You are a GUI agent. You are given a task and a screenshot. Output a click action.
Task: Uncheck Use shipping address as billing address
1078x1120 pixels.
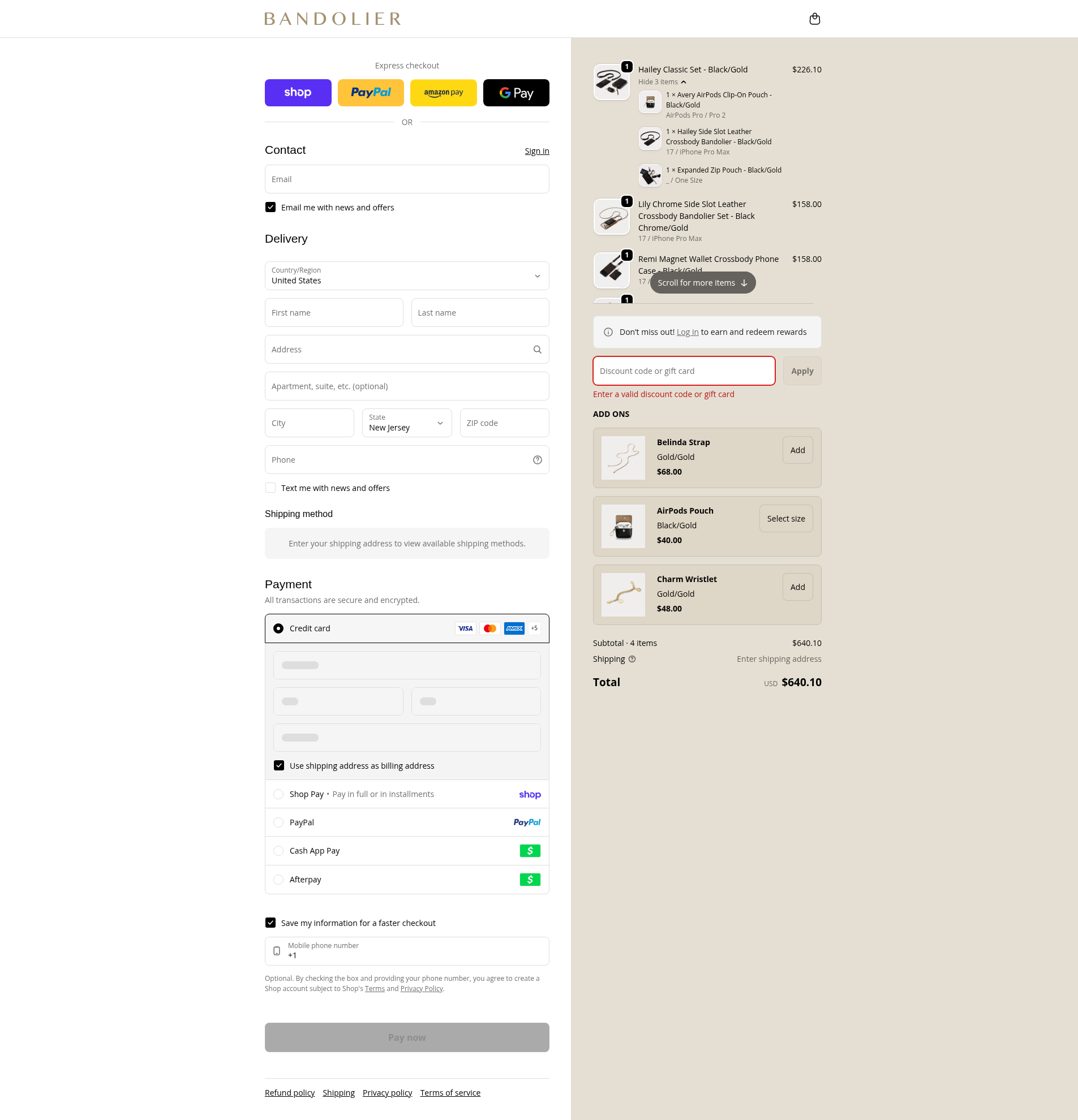279,766
